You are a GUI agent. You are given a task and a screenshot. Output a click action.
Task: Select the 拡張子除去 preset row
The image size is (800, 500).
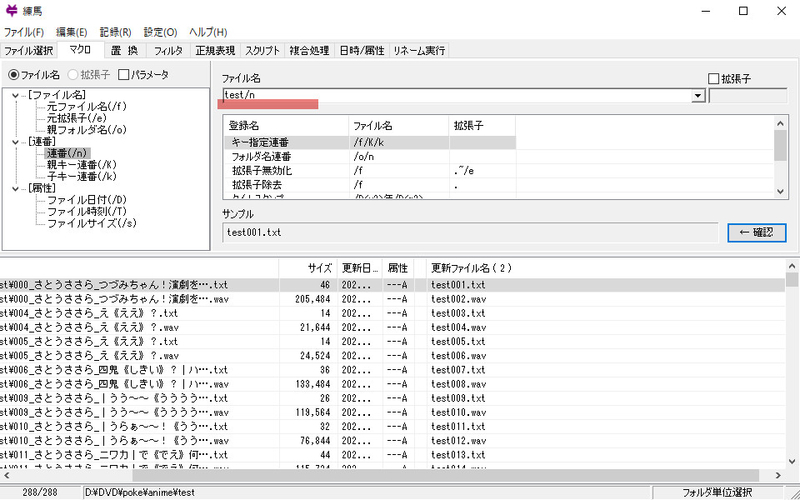(370, 185)
